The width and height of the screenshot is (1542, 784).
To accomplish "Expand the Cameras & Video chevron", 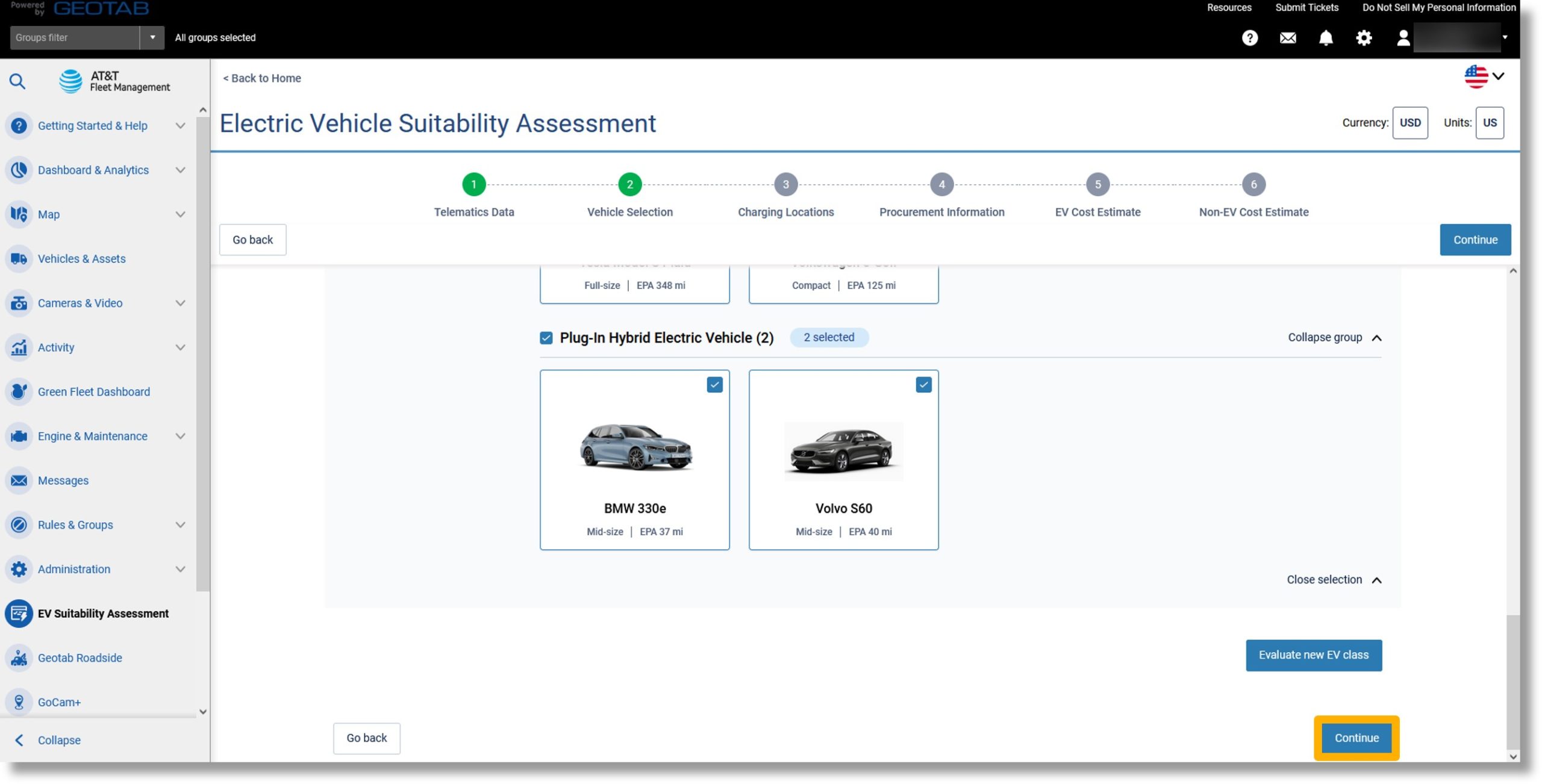I will tap(180, 303).
